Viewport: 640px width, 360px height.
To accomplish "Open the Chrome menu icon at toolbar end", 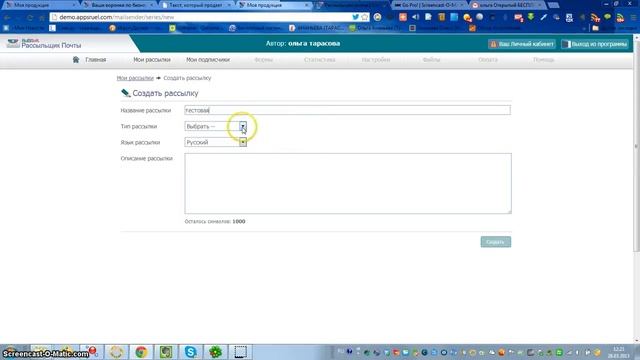I will click(x=633, y=18).
